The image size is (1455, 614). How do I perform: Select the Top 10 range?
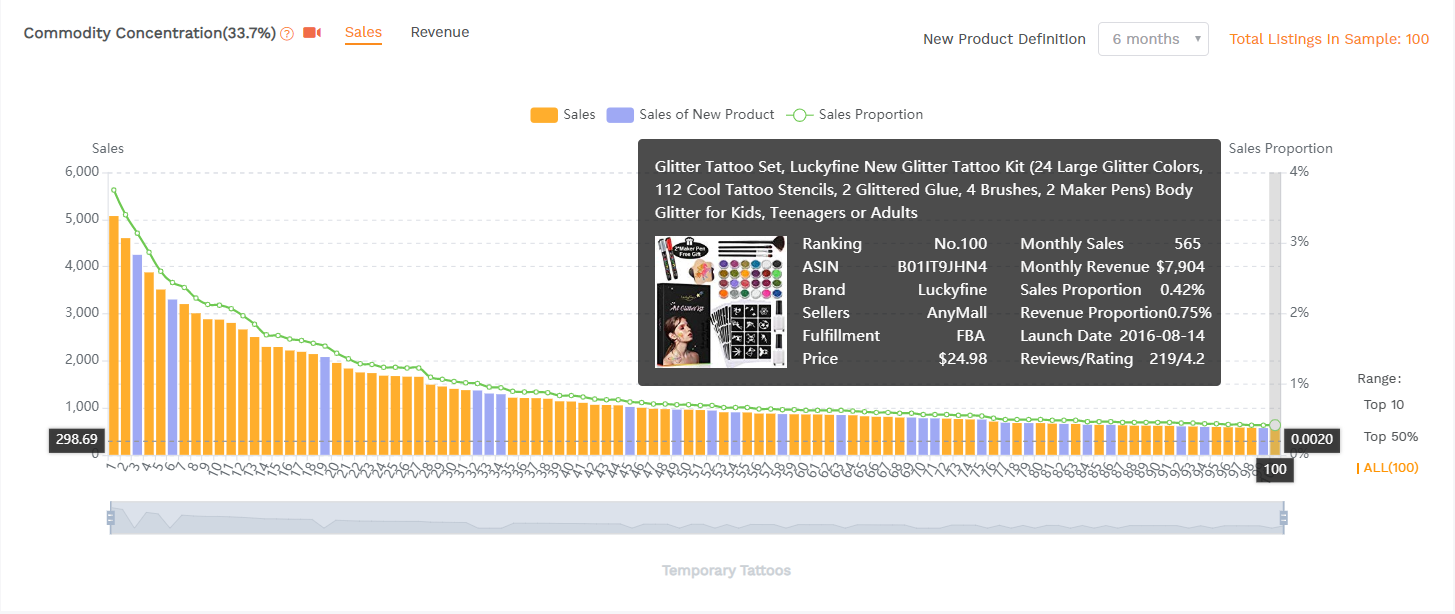(x=1383, y=405)
